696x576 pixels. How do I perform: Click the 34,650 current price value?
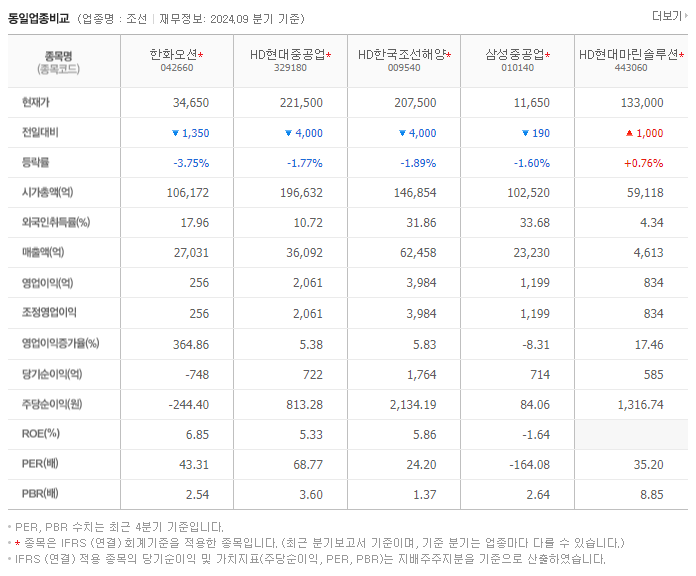tap(191, 103)
